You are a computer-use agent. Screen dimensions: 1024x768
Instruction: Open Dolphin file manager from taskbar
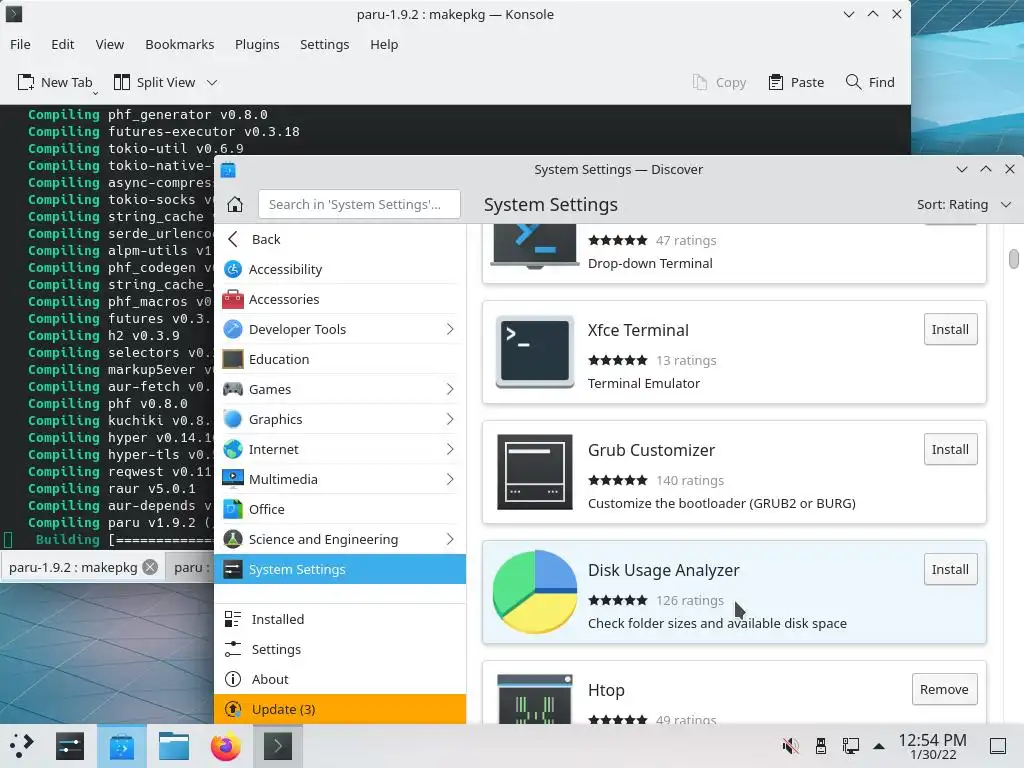pyautogui.click(x=174, y=746)
